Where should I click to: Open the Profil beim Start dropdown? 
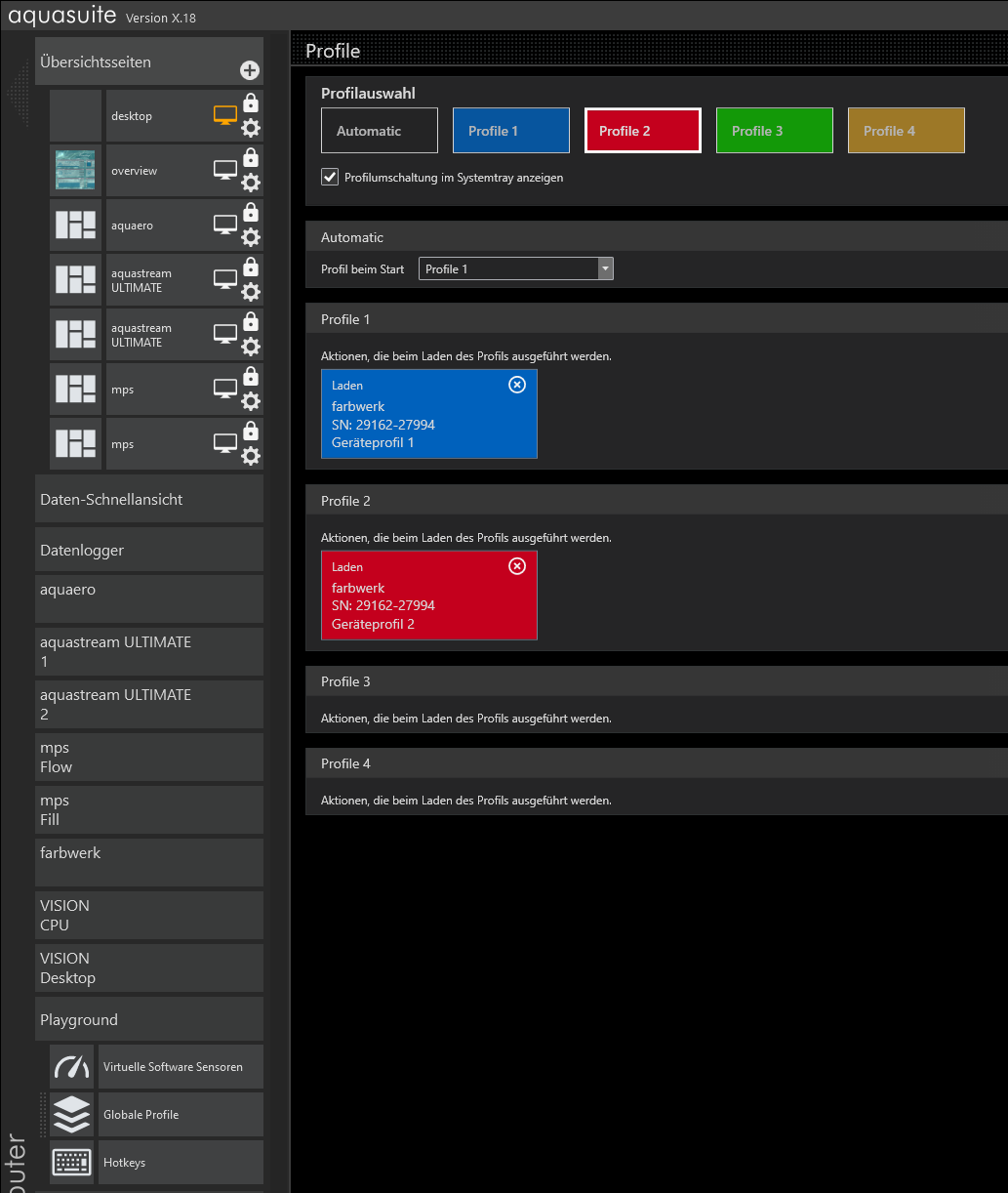tap(605, 269)
